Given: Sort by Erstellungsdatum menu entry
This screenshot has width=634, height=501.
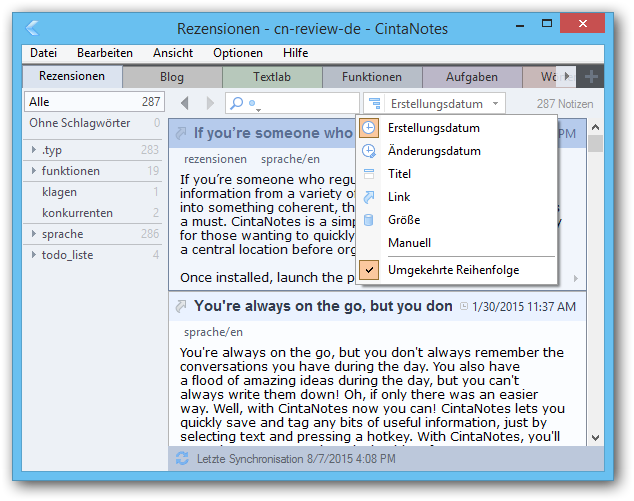Looking at the screenshot, I should pyautogui.click(x=457, y=128).
